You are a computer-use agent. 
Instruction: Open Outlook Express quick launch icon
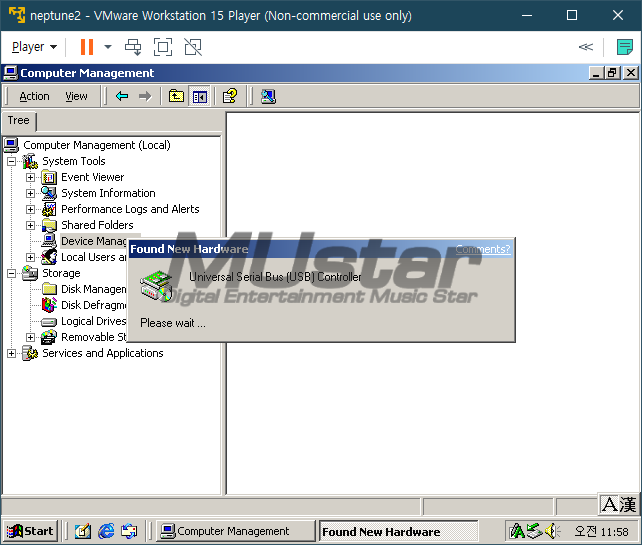coord(129,531)
